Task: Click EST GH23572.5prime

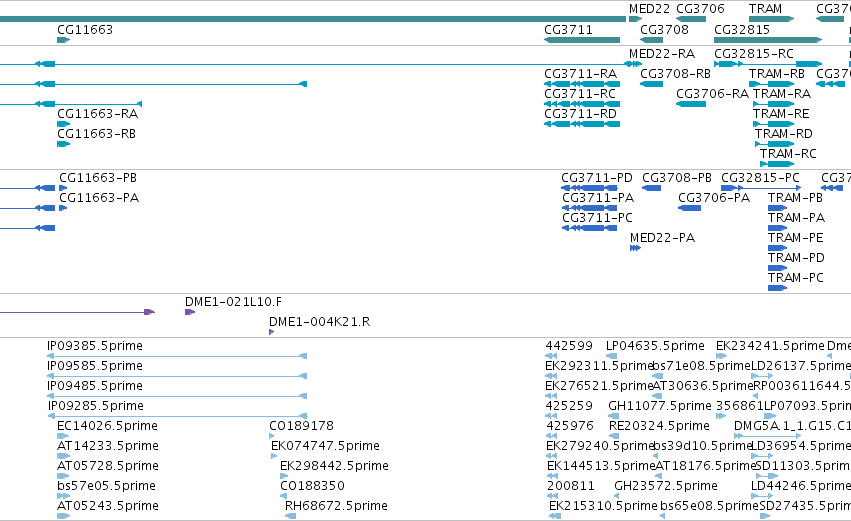Action: point(666,487)
